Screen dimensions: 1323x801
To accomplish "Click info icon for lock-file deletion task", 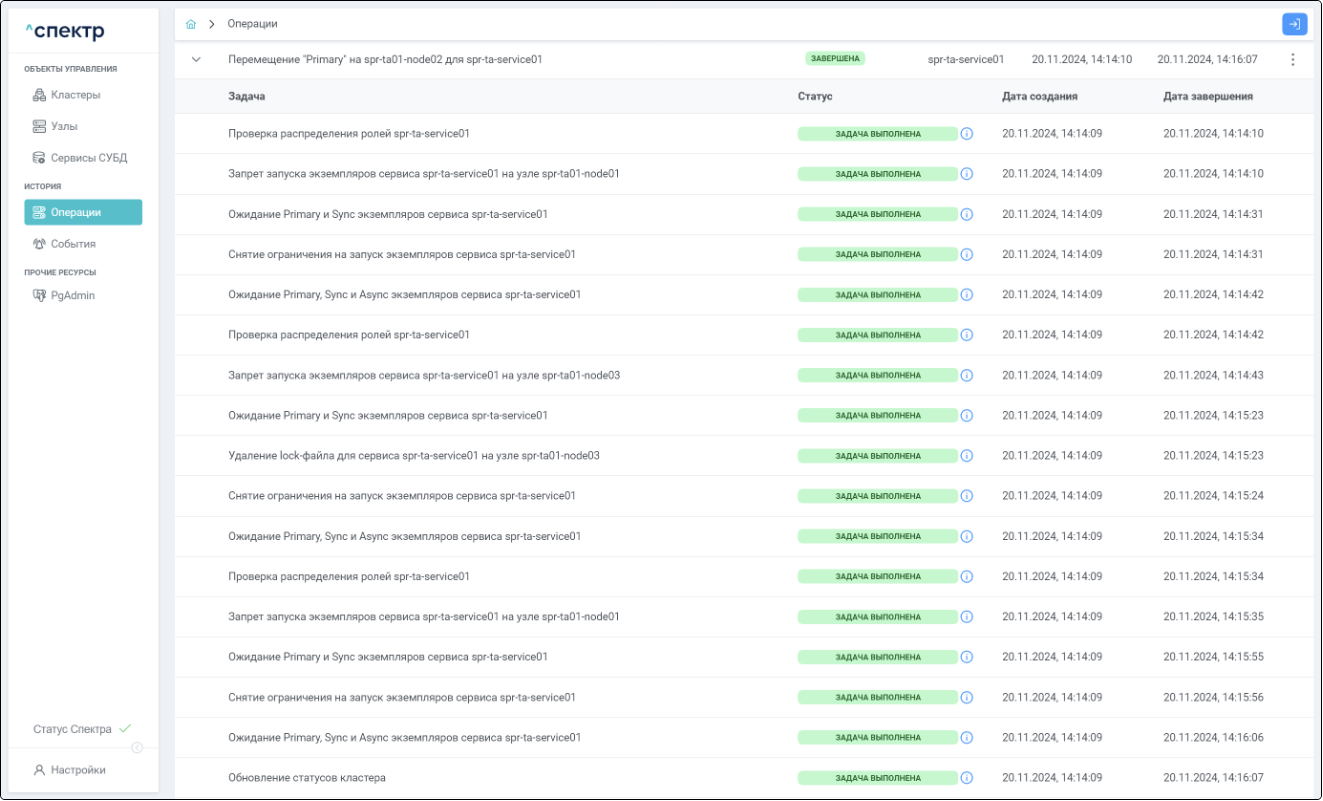I will click(966, 456).
